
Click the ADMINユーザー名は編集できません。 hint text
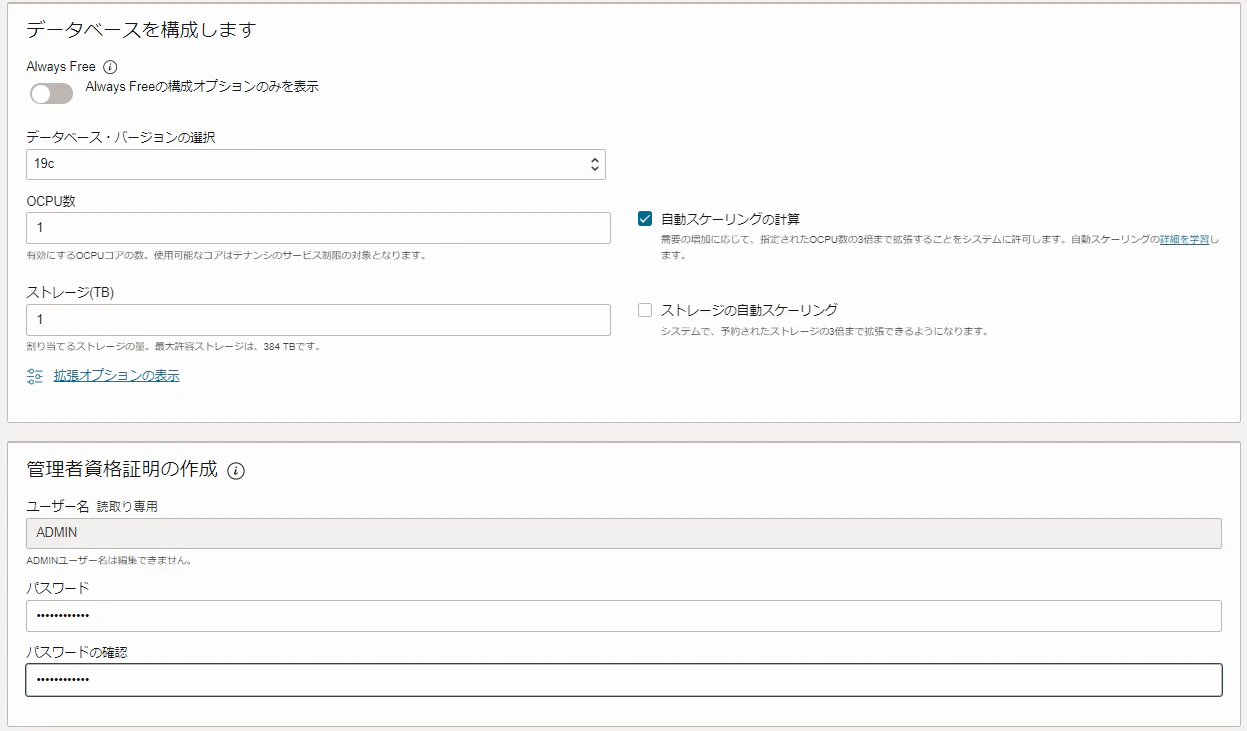[109, 561]
